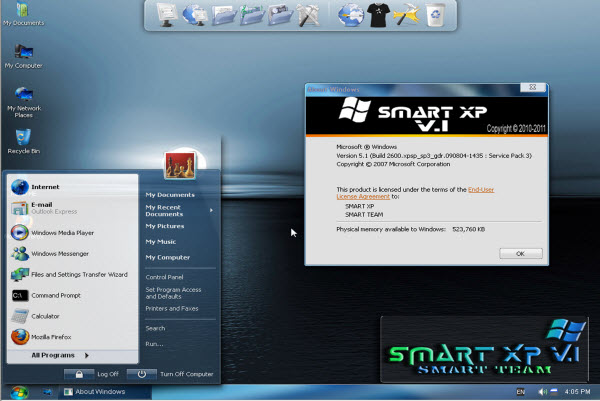Open the globe browser icon in dock
The width and height of the screenshot is (600, 401).
point(351,15)
